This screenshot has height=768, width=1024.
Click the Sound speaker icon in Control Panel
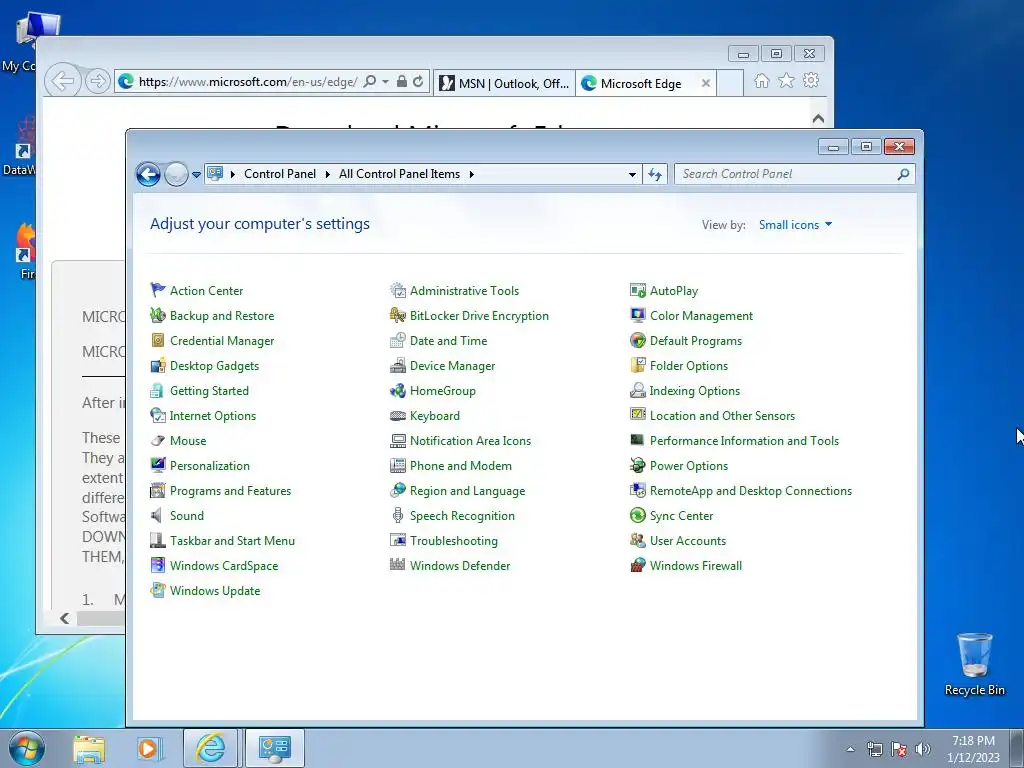tap(157, 515)
